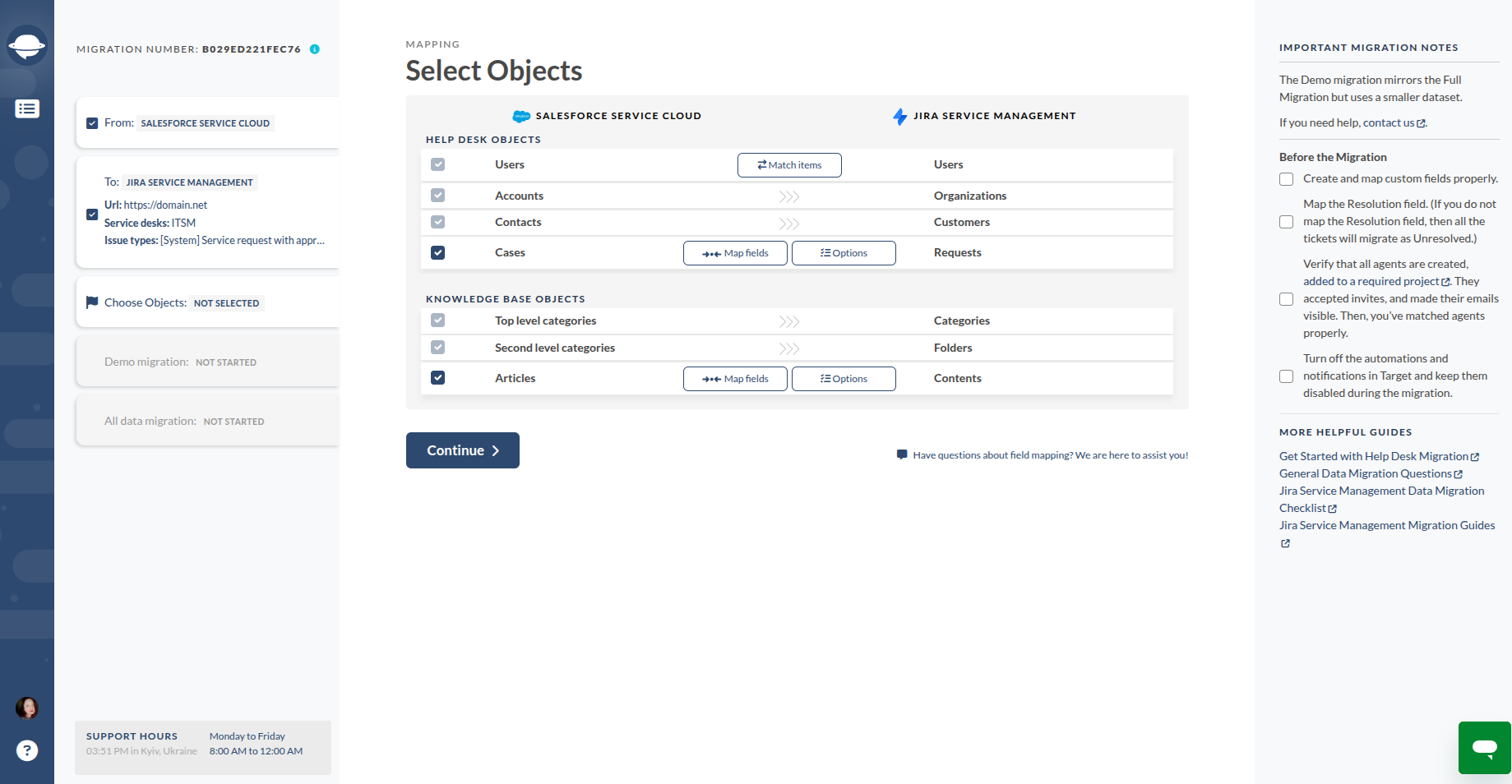Click the arrows icon in the Contacts row

click(789, 224)
